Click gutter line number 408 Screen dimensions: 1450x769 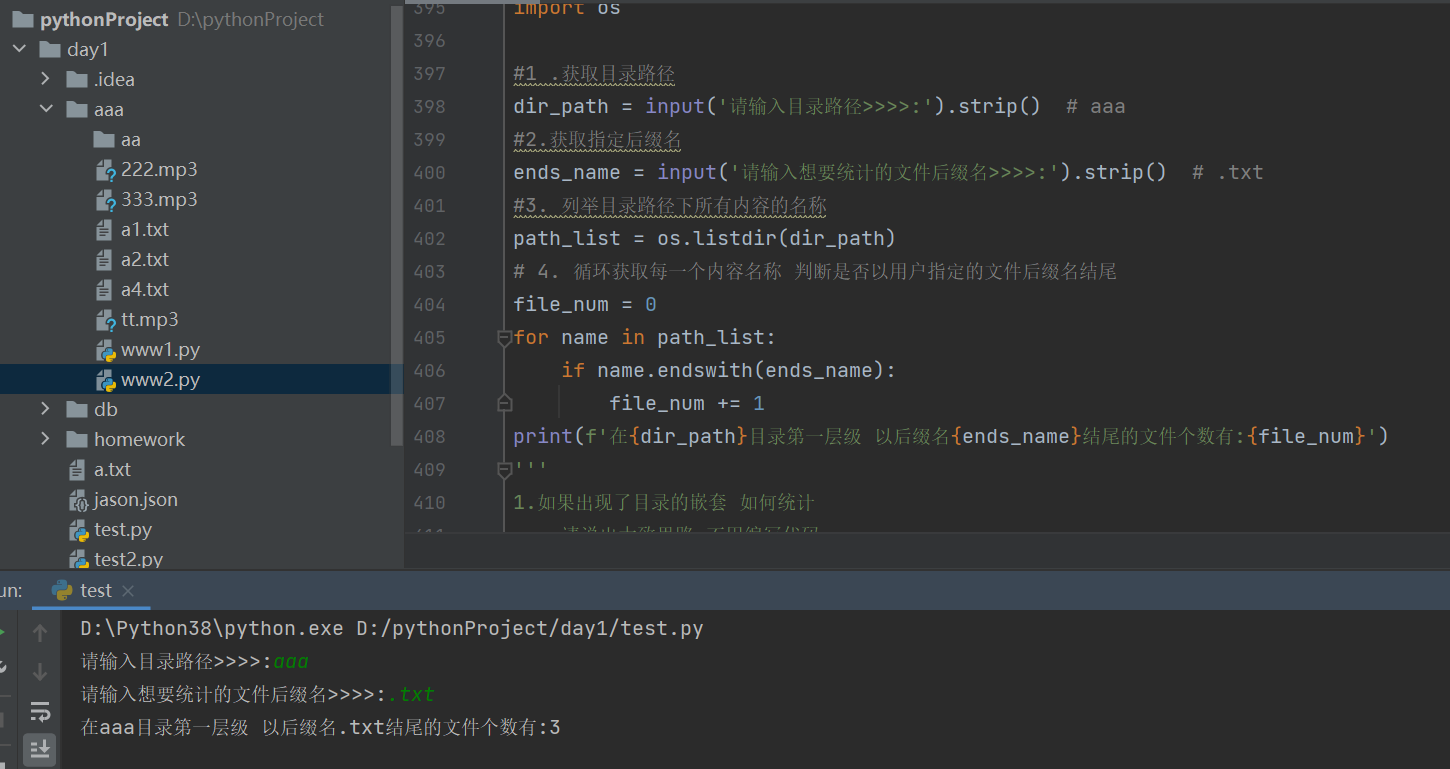click(x=429, y=437)
